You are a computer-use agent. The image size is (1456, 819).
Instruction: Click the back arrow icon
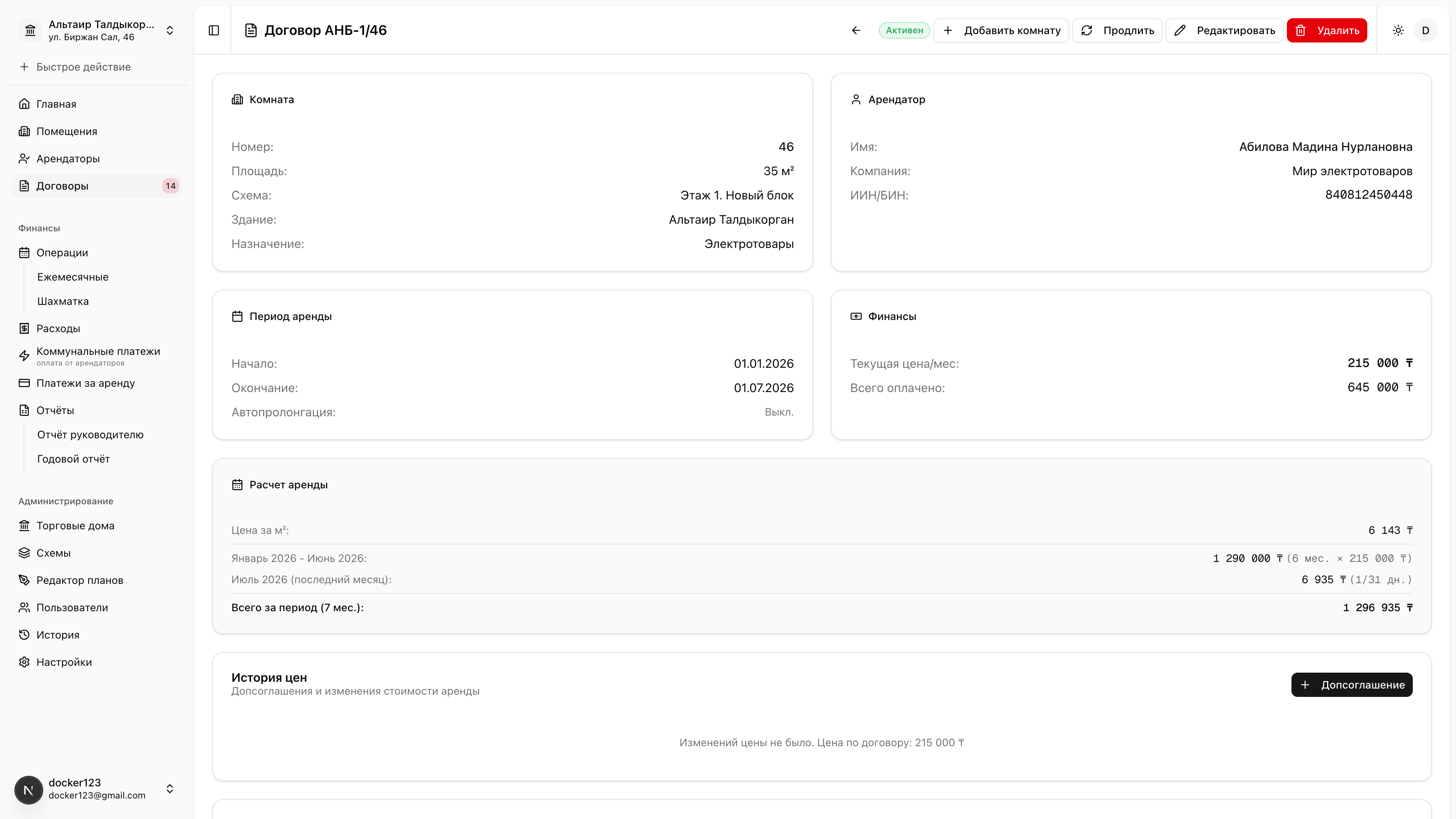[x=856, y=30]
